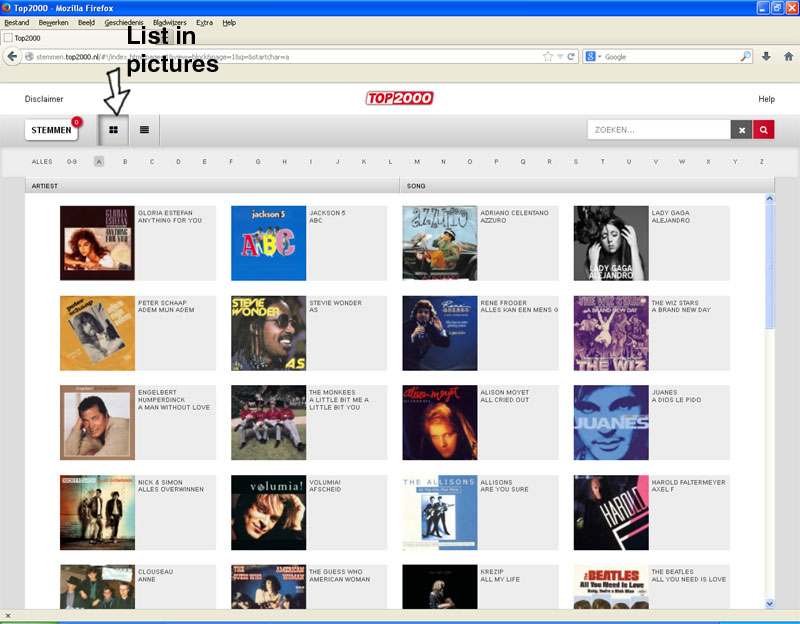Open the Geschiedenis menu
Viewport: 800px width, 624px height.
click(124, 22)
